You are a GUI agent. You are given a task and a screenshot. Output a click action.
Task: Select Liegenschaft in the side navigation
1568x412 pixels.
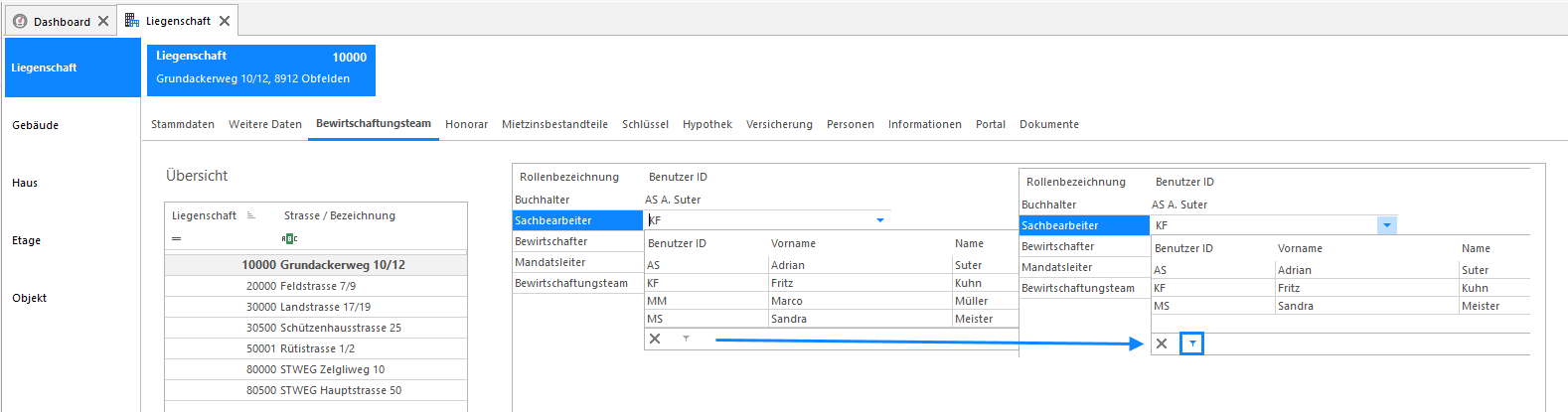73,68
